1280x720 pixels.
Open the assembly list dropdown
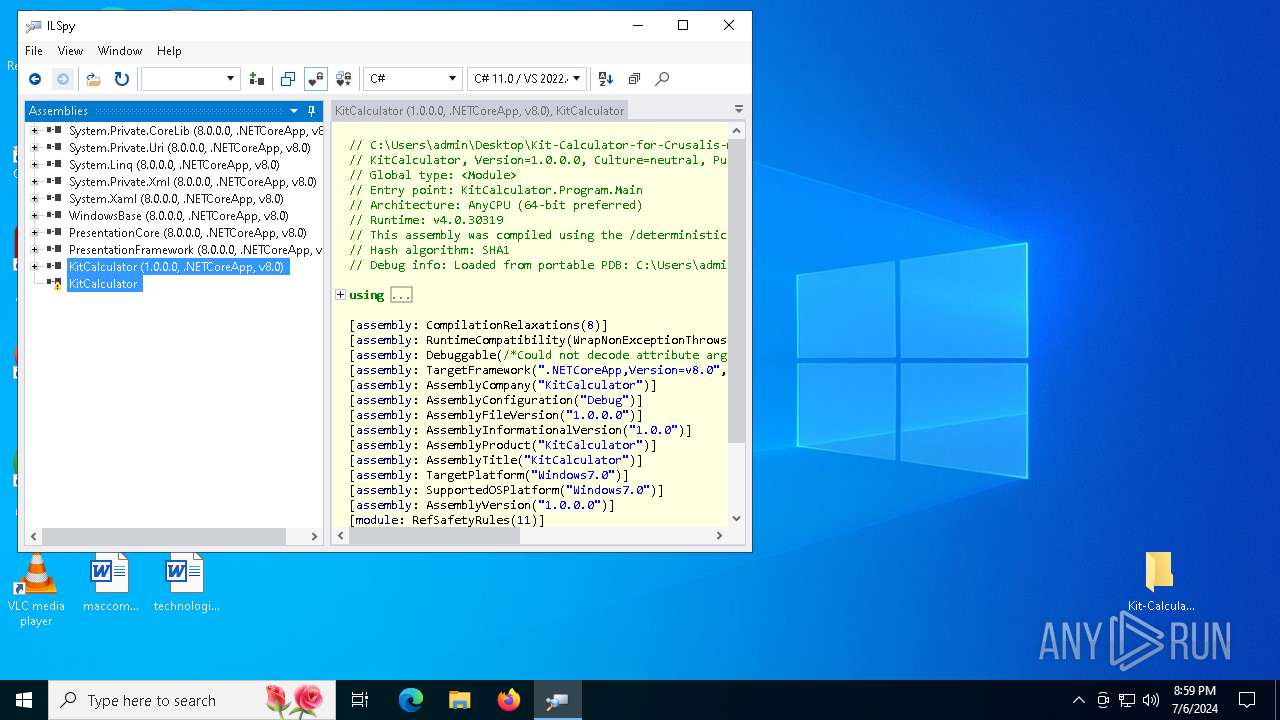pos(190,79)
